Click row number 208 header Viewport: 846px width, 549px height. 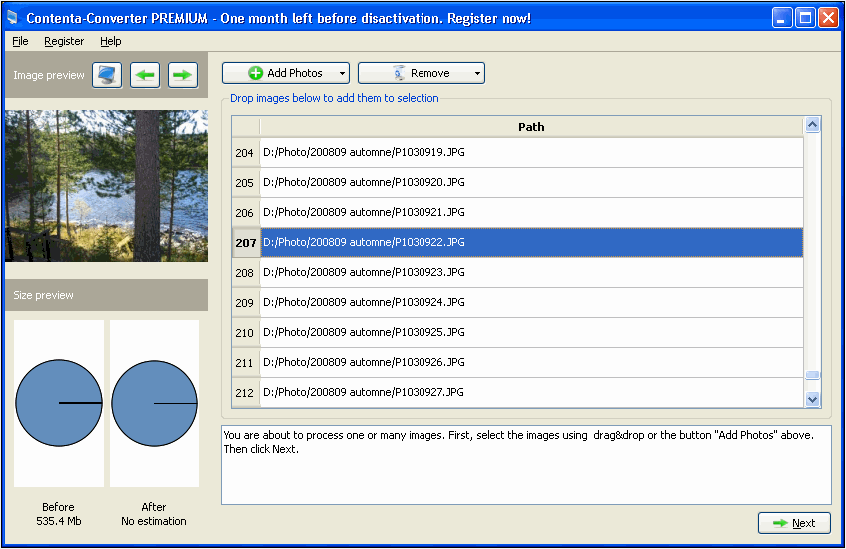[x=245, y=272]
